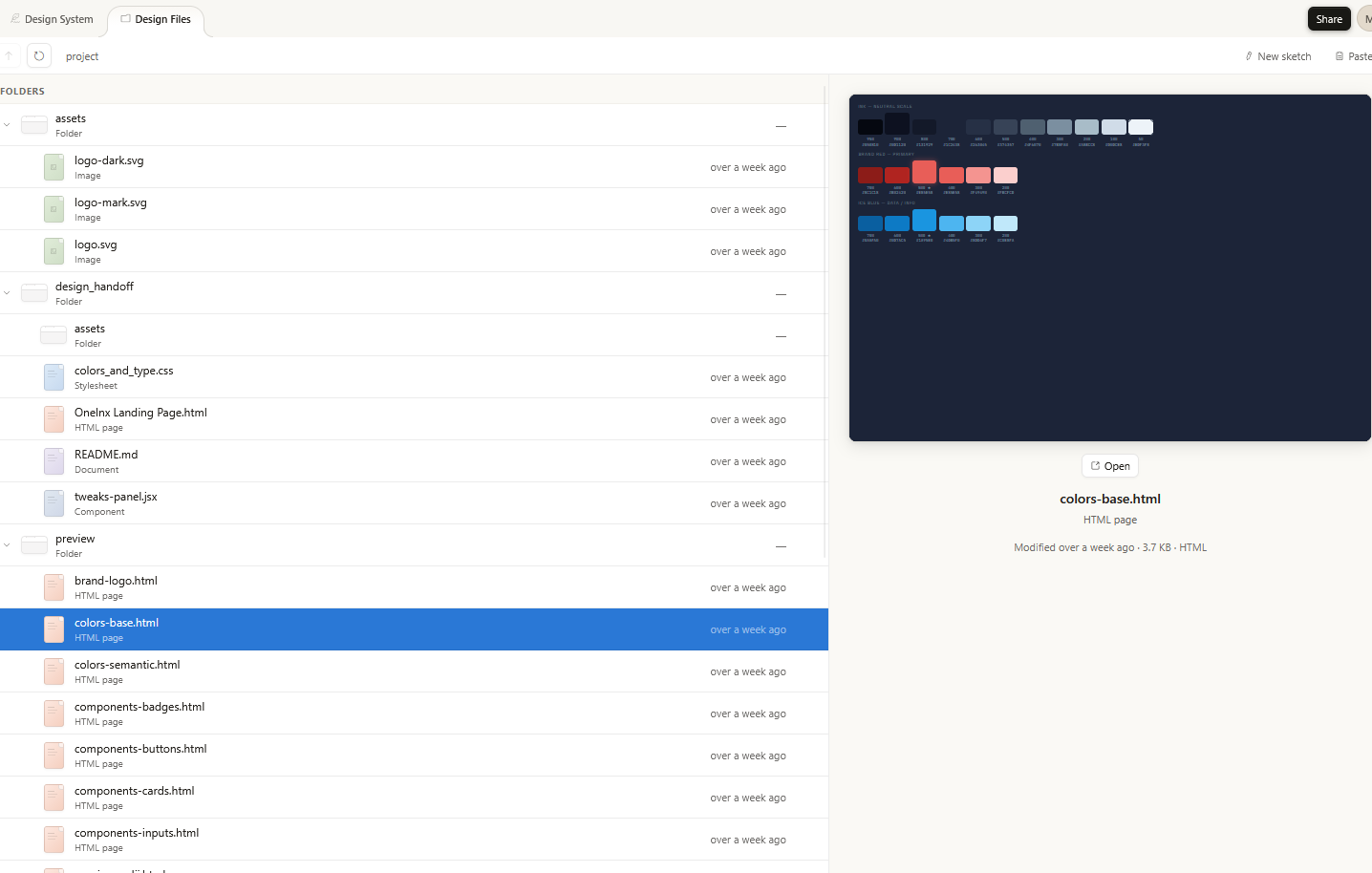Click the pen icon on New sketch

tap(1249, 56)
